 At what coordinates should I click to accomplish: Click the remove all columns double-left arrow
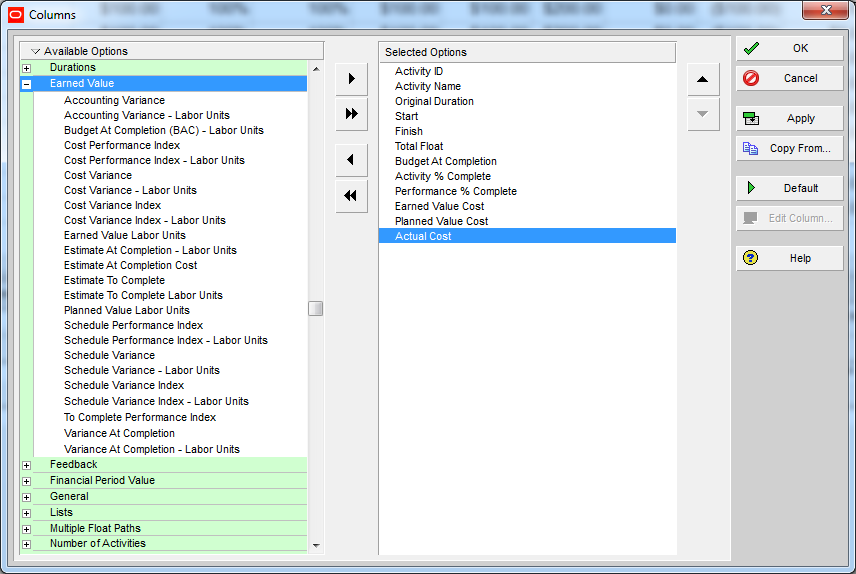351,196
